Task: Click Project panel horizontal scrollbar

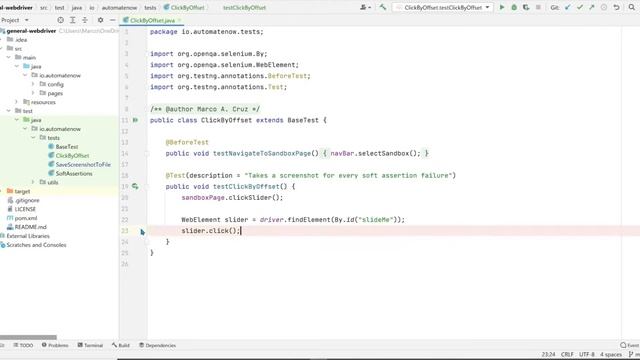Action: (x=28, y=337)
